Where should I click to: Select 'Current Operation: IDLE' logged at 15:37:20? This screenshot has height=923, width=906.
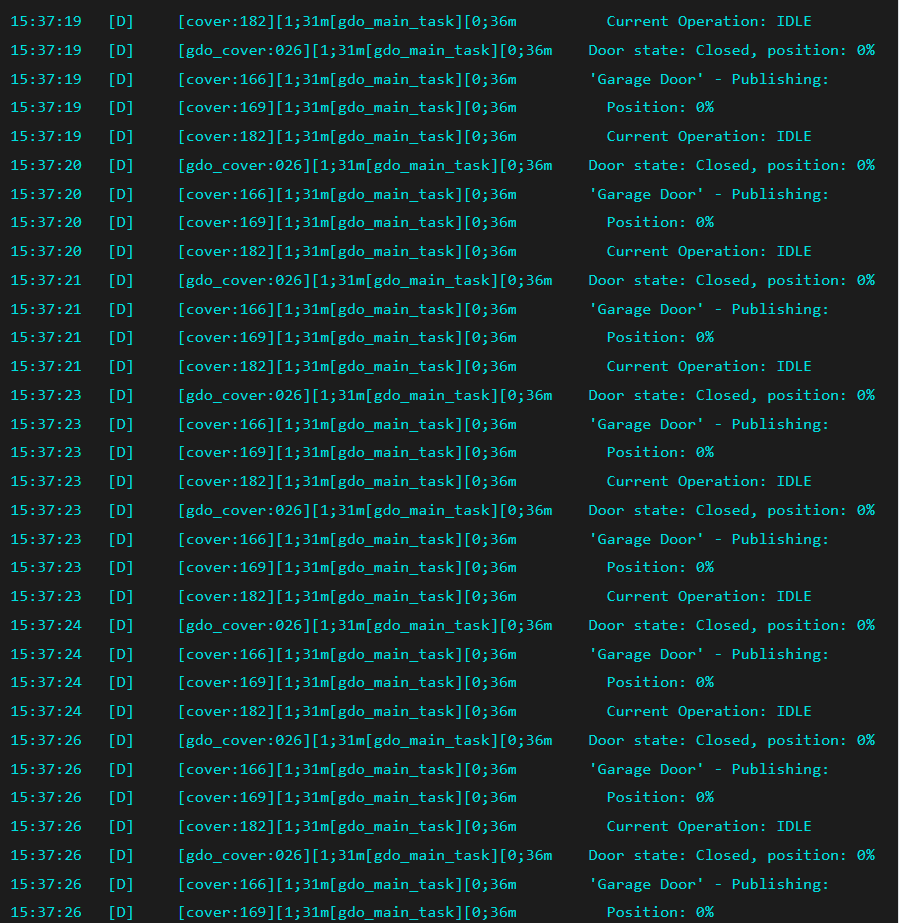tap(709, 251)
